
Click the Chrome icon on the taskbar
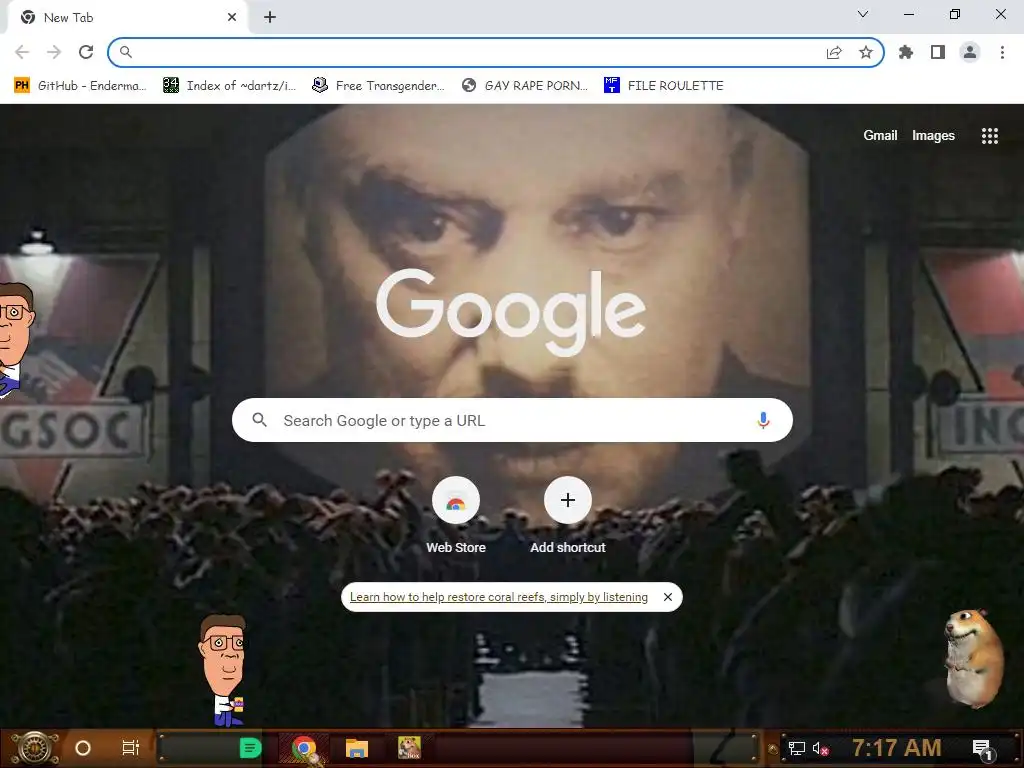tap(304, 748)
